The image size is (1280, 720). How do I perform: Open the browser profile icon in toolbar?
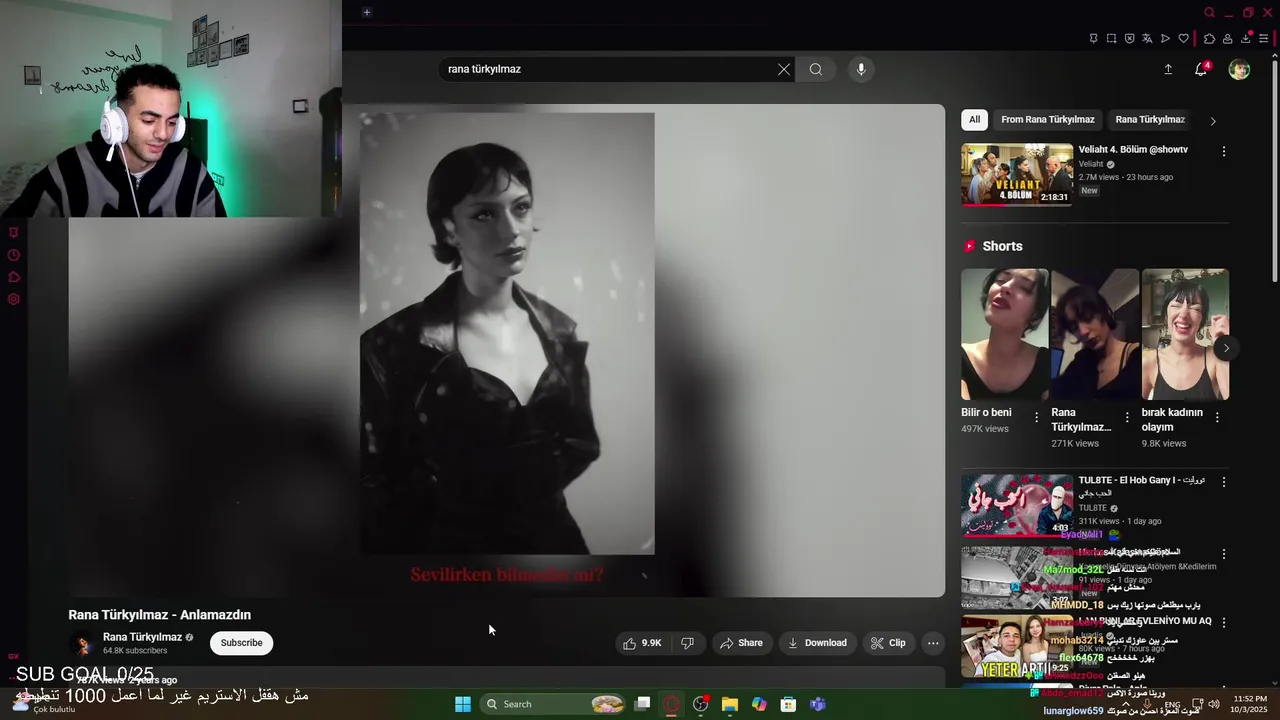[x=1227, y=39]
